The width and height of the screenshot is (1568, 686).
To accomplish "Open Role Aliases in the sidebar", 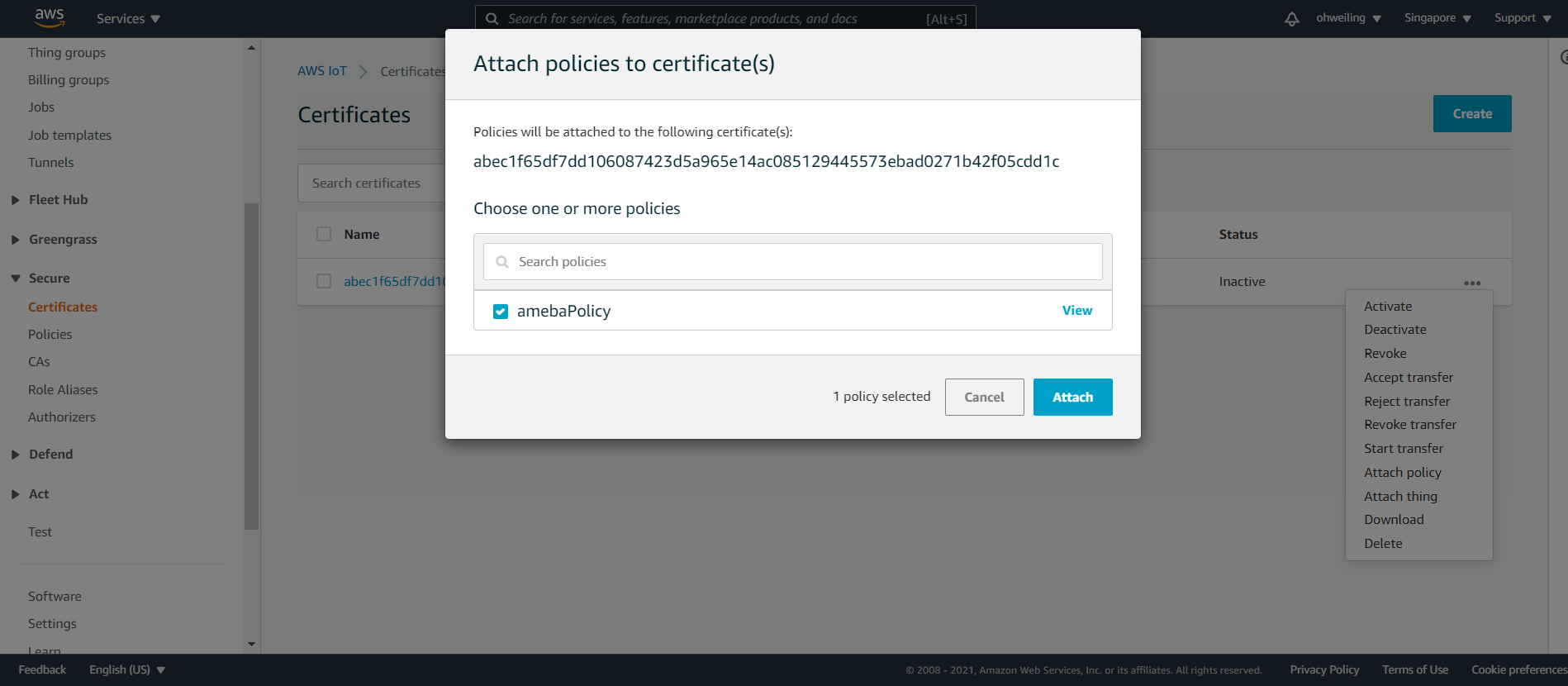I will point(63,390).
